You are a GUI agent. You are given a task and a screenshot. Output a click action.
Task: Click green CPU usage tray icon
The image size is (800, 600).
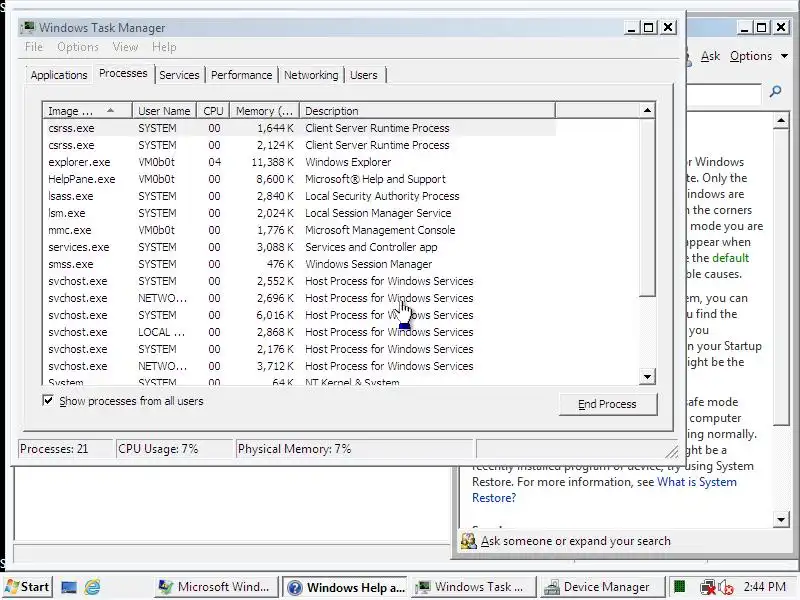coord(679,587)
